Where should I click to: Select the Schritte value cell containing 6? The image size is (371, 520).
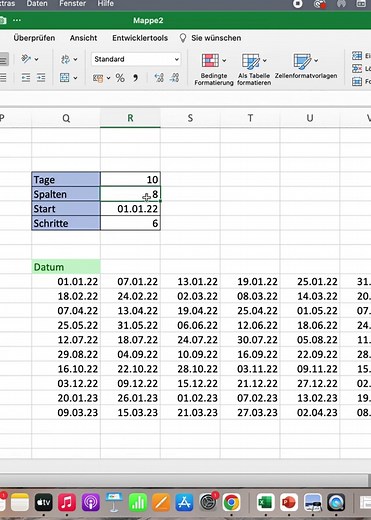130,223
